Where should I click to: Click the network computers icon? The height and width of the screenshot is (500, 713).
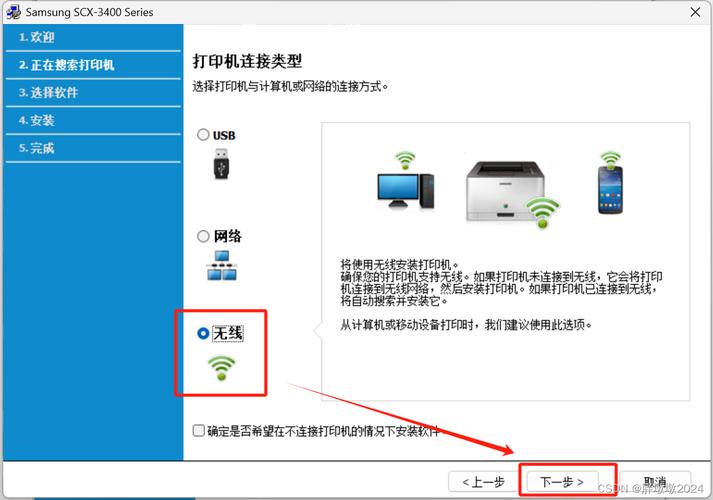click(x=222, y=265)
